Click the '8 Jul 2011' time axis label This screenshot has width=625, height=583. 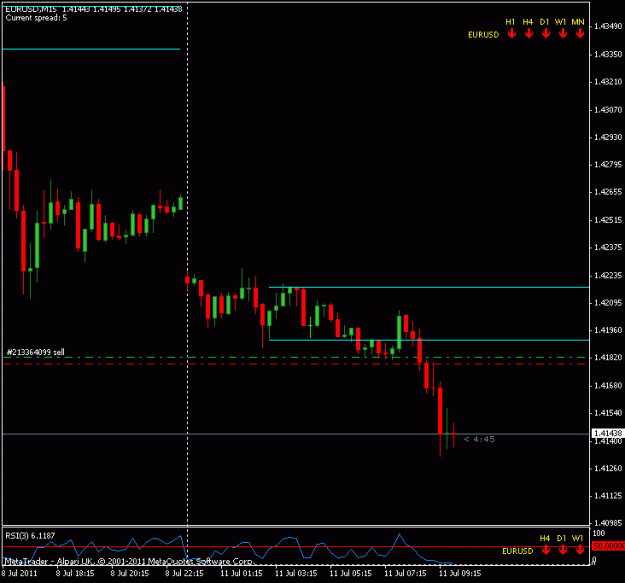pyautogui.click(x=19, y=573)
